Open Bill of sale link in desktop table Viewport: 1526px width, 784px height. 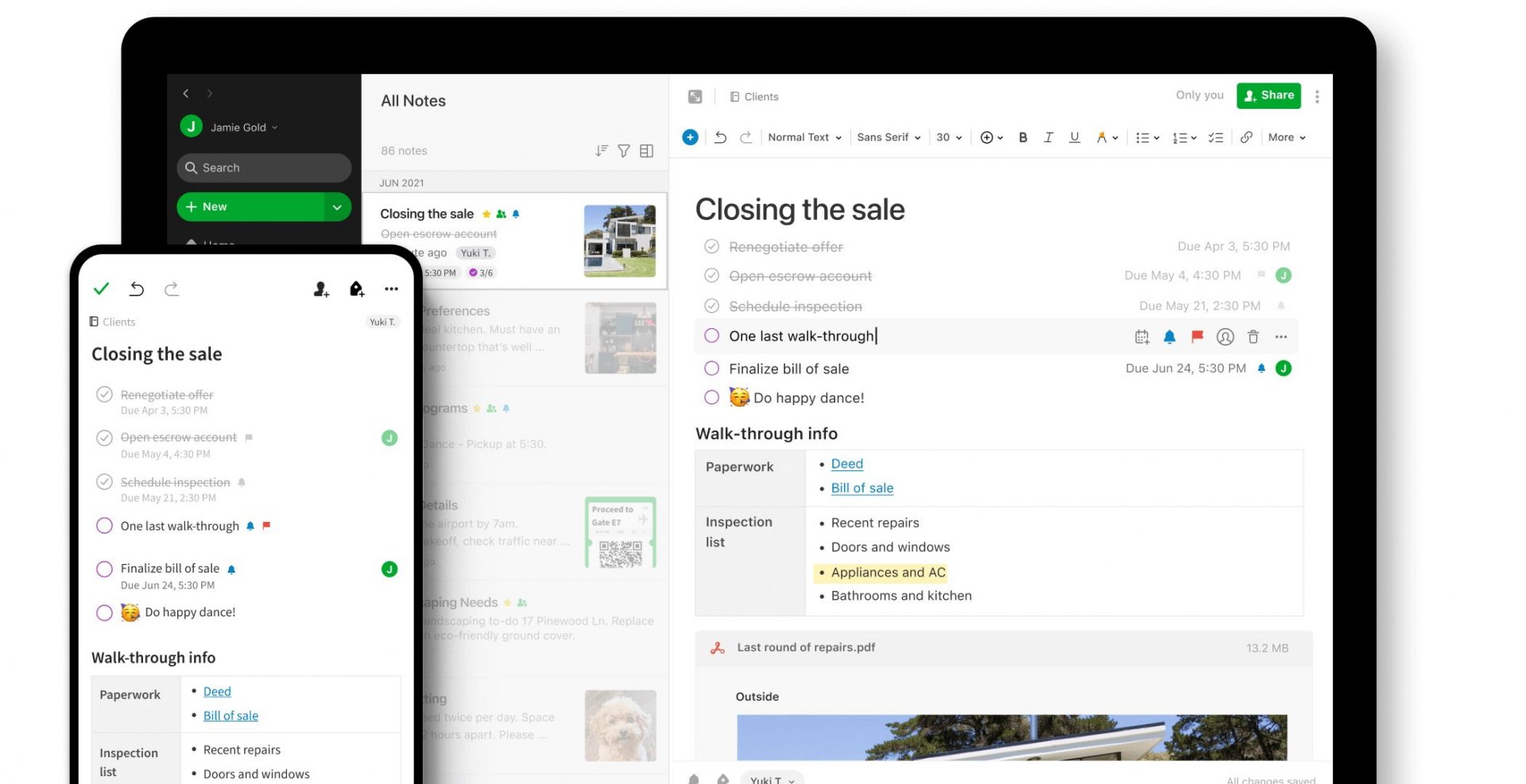(862, 488)
